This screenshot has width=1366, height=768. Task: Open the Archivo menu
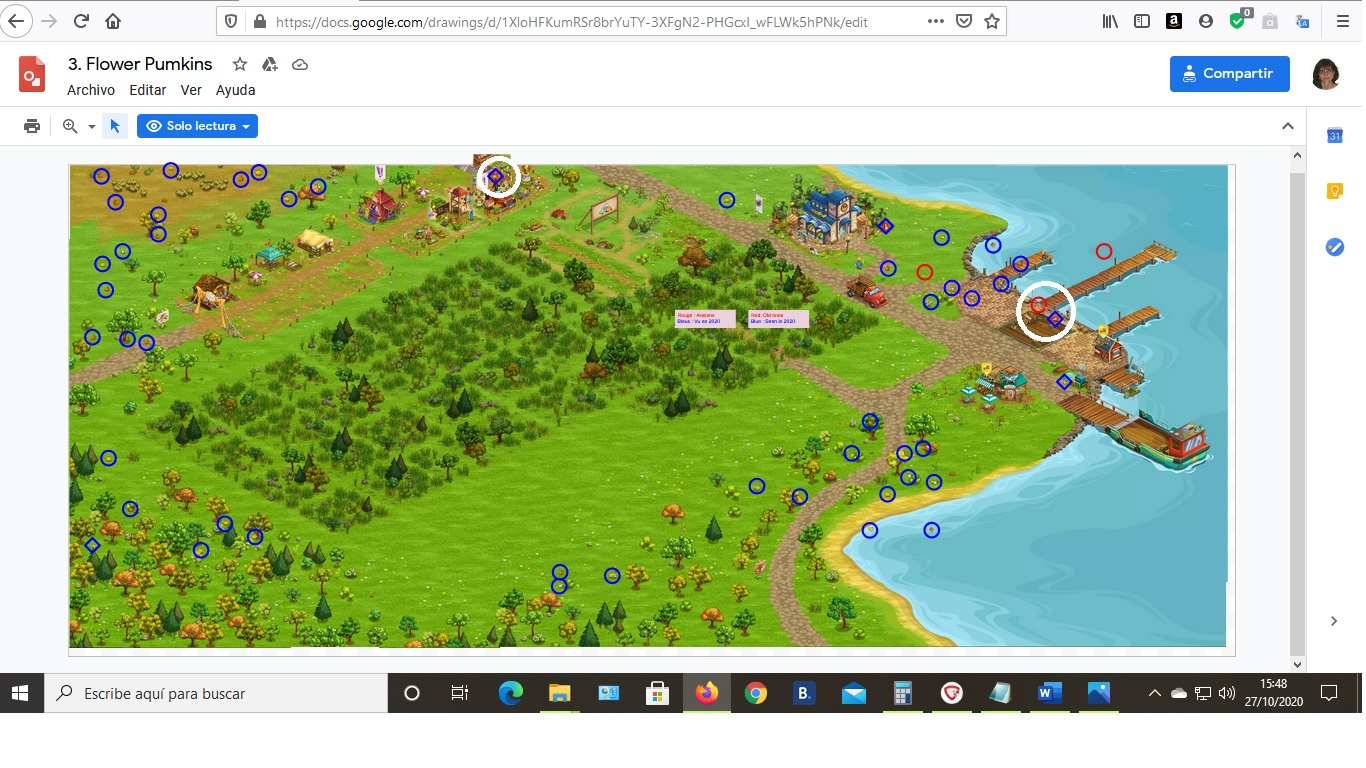[x=91, y=90]
